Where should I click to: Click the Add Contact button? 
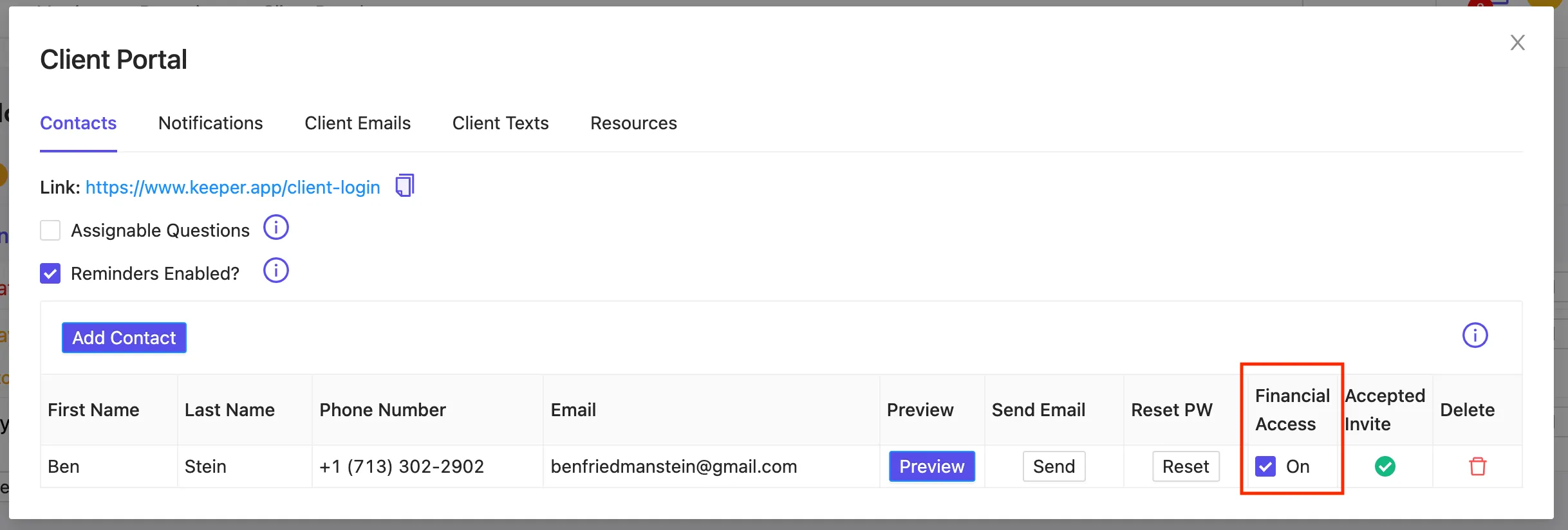(124, 338)
